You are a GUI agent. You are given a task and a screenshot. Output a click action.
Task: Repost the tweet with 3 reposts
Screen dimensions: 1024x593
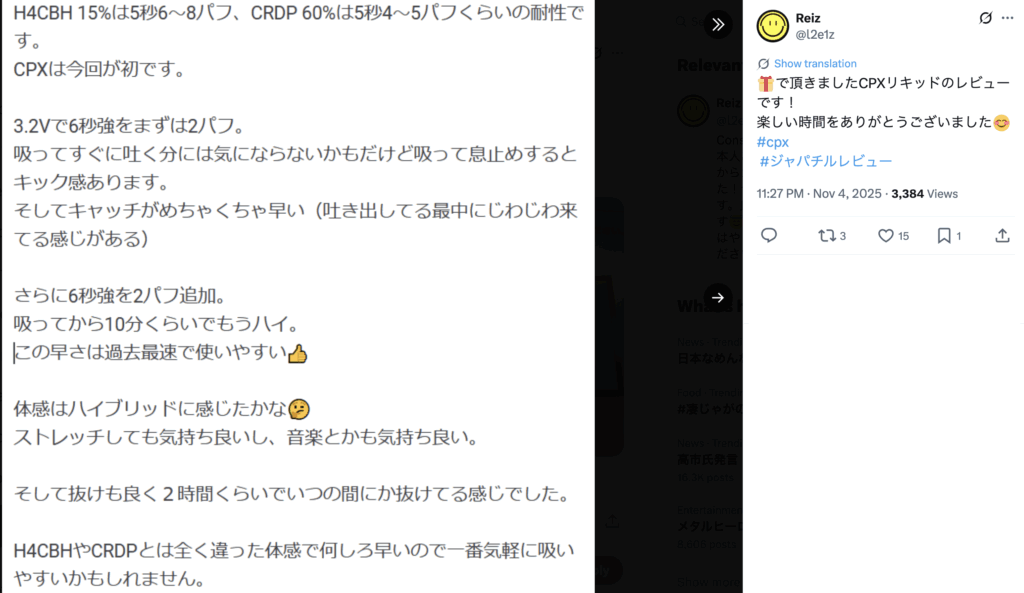click(832, 236)
